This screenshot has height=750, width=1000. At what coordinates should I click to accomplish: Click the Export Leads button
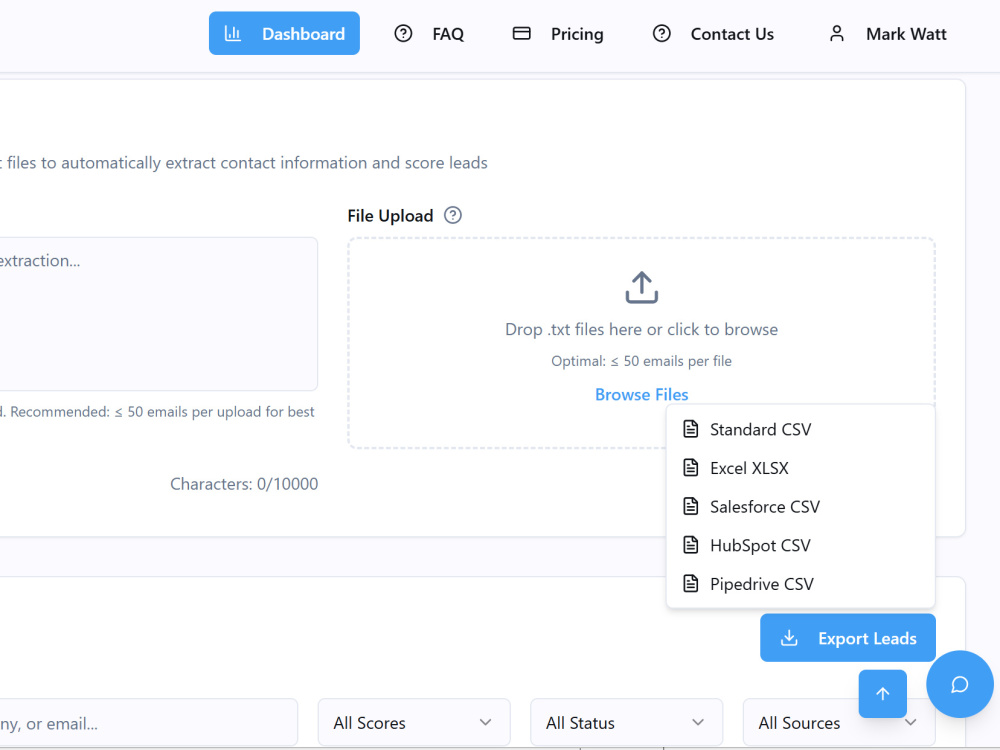coord(848,638)
